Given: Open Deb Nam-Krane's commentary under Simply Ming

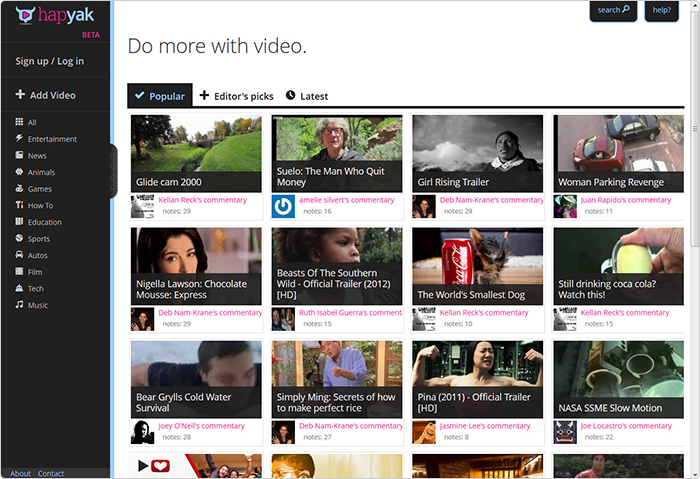Looking at the screenshot, I should click(350, 426).
